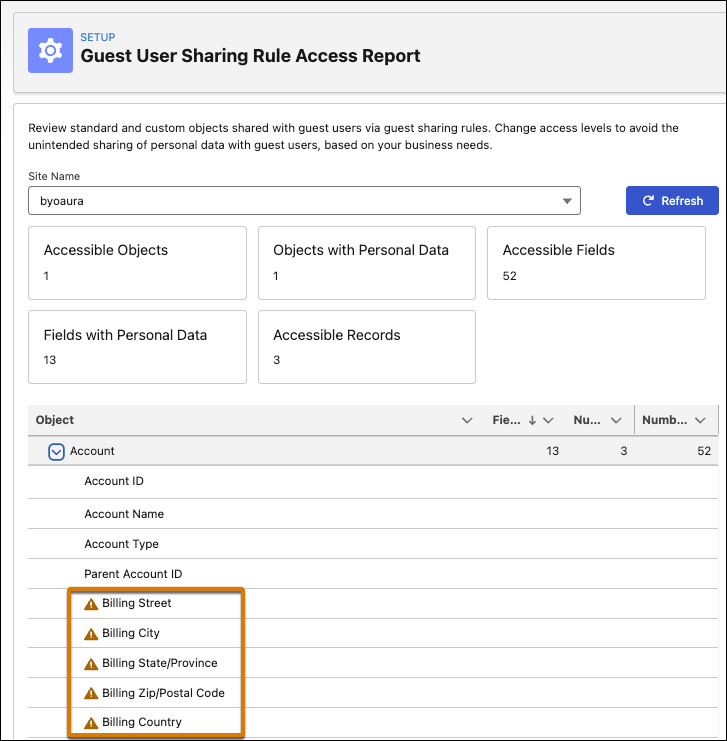Viewport: 727px width, 741px height.
Task: Click the warning icon beside Billing Street
Action: [91, 604]
